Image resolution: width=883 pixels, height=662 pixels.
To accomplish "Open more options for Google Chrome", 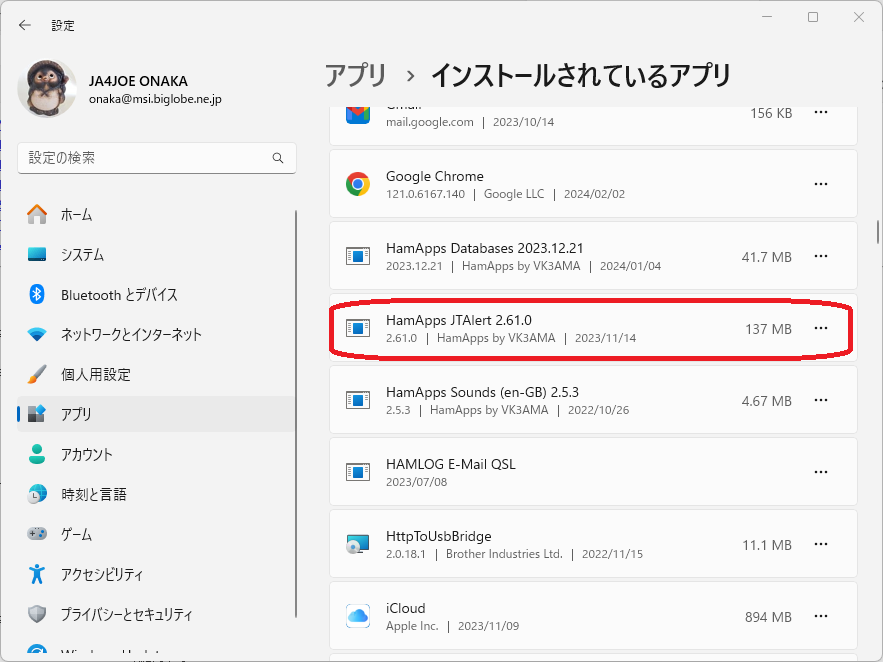I will tap(820, 184).
